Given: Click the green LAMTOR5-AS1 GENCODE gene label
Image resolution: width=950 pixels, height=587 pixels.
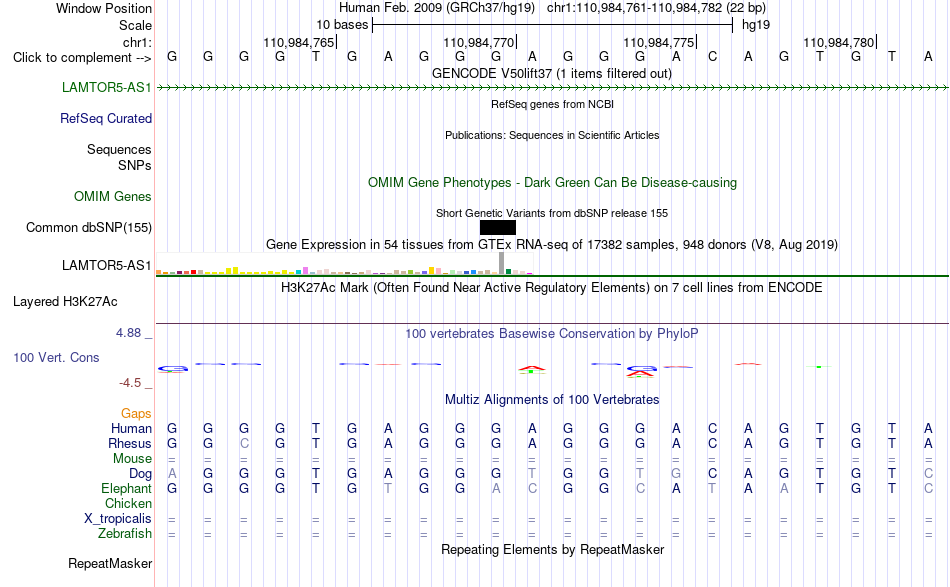Looking at the screenshot, I should (x=107, y=88).
